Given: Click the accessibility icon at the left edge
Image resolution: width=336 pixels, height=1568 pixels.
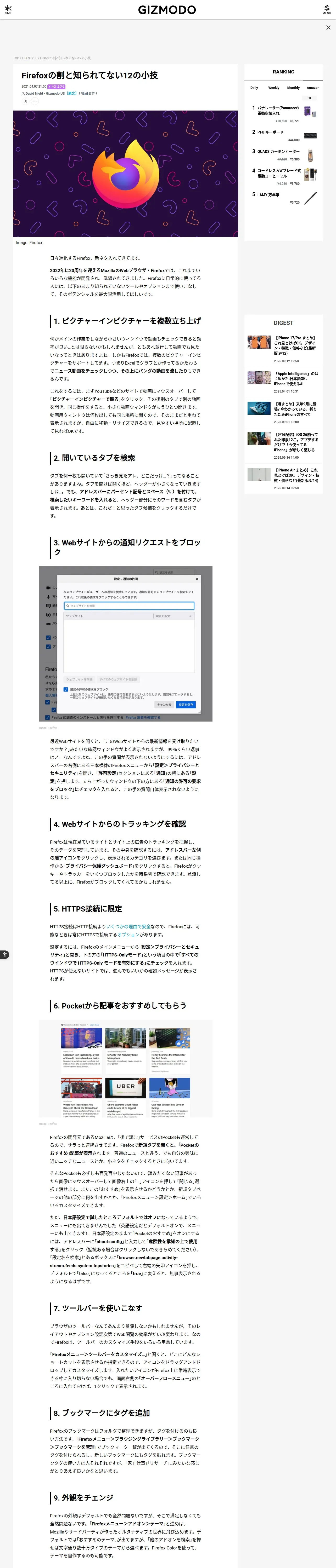Looking at the screenshot, I should (4, 954).
